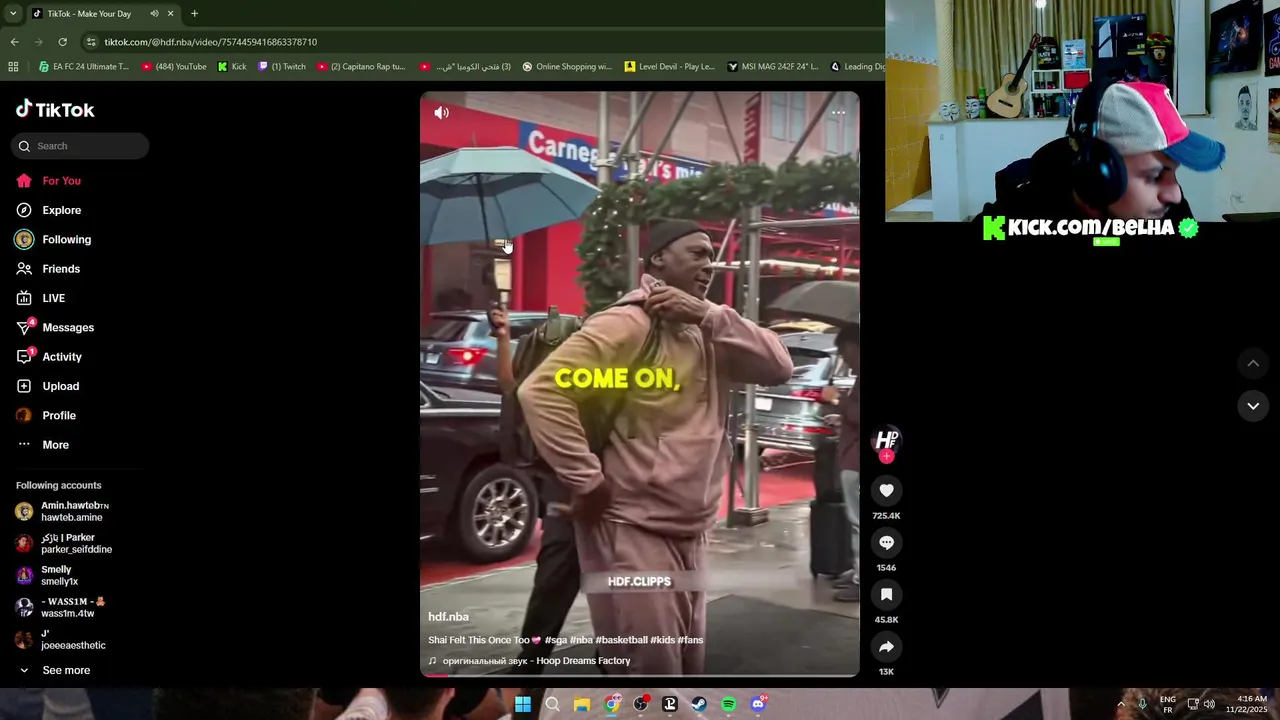Go to the Explore page
The image size is (1280, 720).
click(x=48, y=210)
